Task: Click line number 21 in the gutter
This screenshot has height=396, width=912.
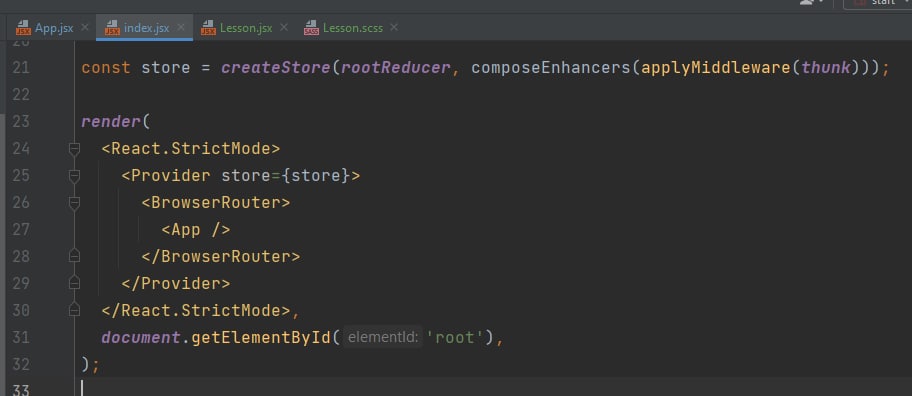Action: (x=20, y=68)
